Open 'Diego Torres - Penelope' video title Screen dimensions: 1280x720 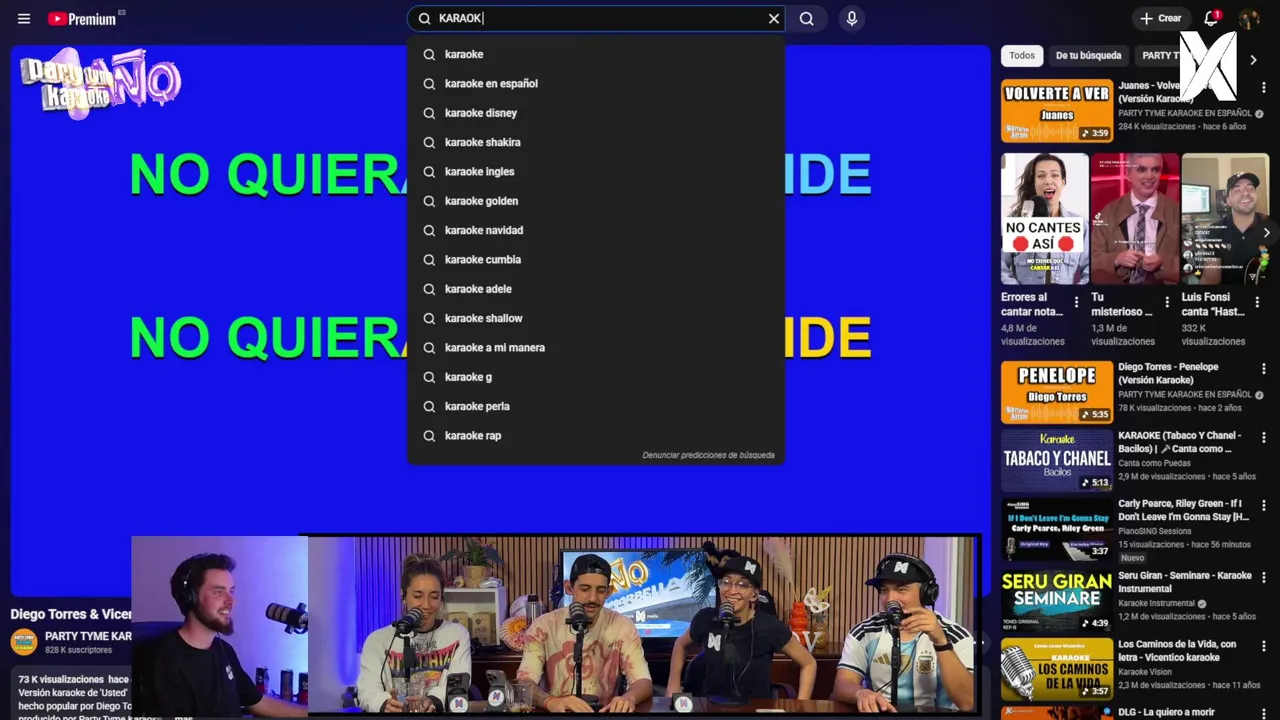[x=1168, y=374]
